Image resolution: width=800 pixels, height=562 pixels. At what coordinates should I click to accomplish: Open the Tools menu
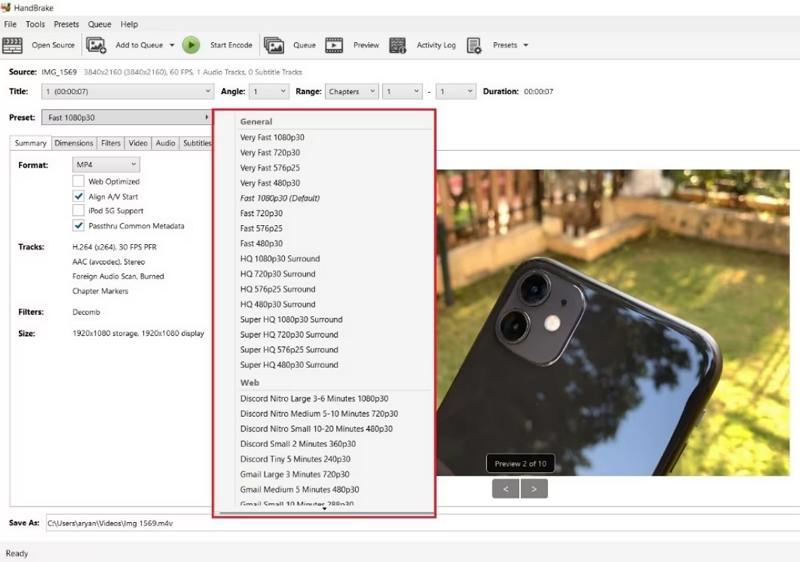pos(35,24)
